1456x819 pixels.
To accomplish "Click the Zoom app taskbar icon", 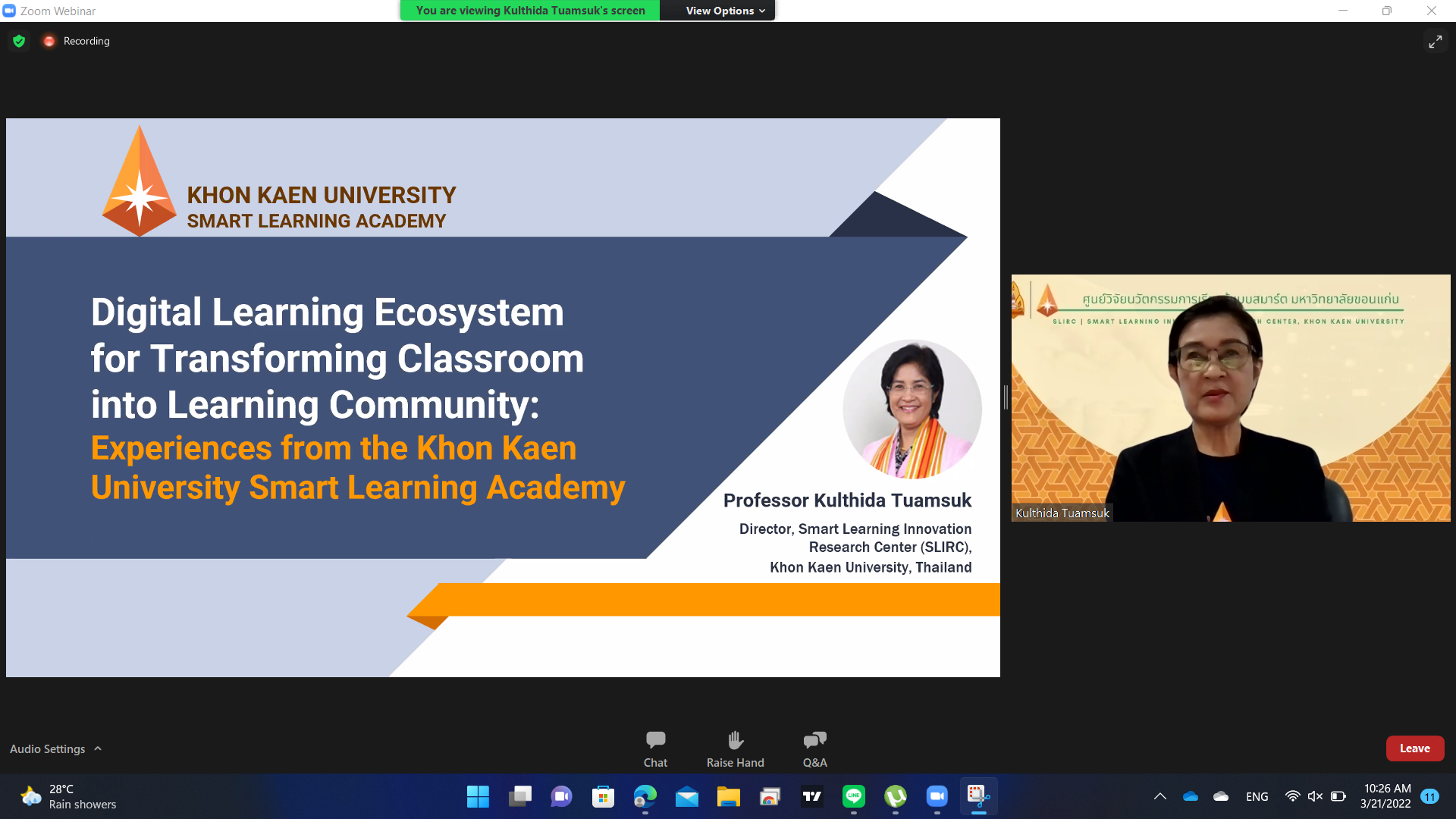I will pyautogui.click(x=937, y=796).
